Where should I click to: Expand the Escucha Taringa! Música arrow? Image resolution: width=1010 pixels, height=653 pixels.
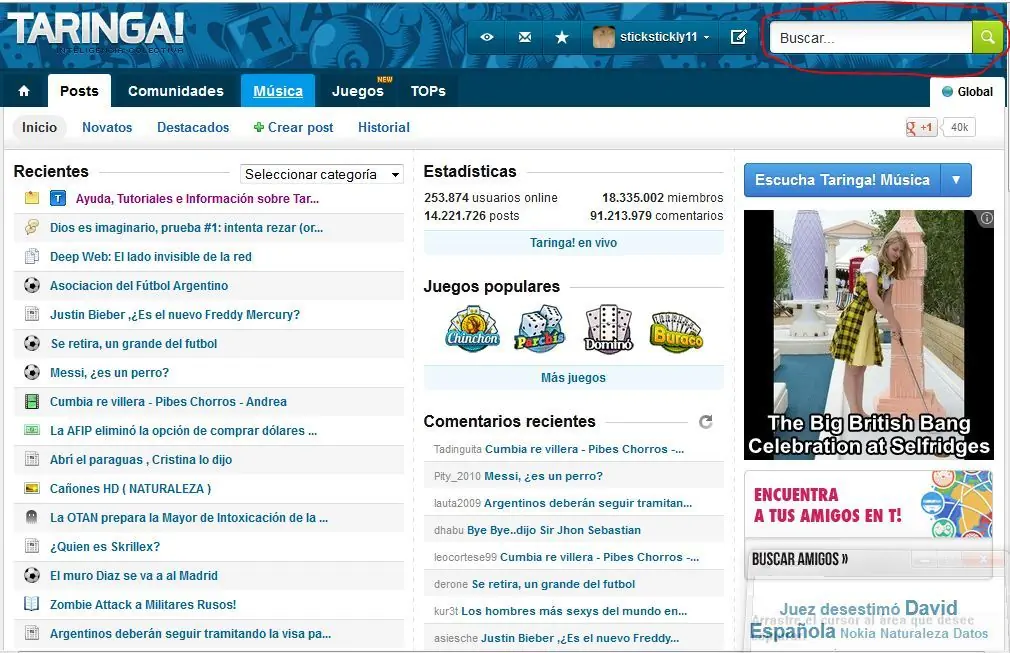957,180
